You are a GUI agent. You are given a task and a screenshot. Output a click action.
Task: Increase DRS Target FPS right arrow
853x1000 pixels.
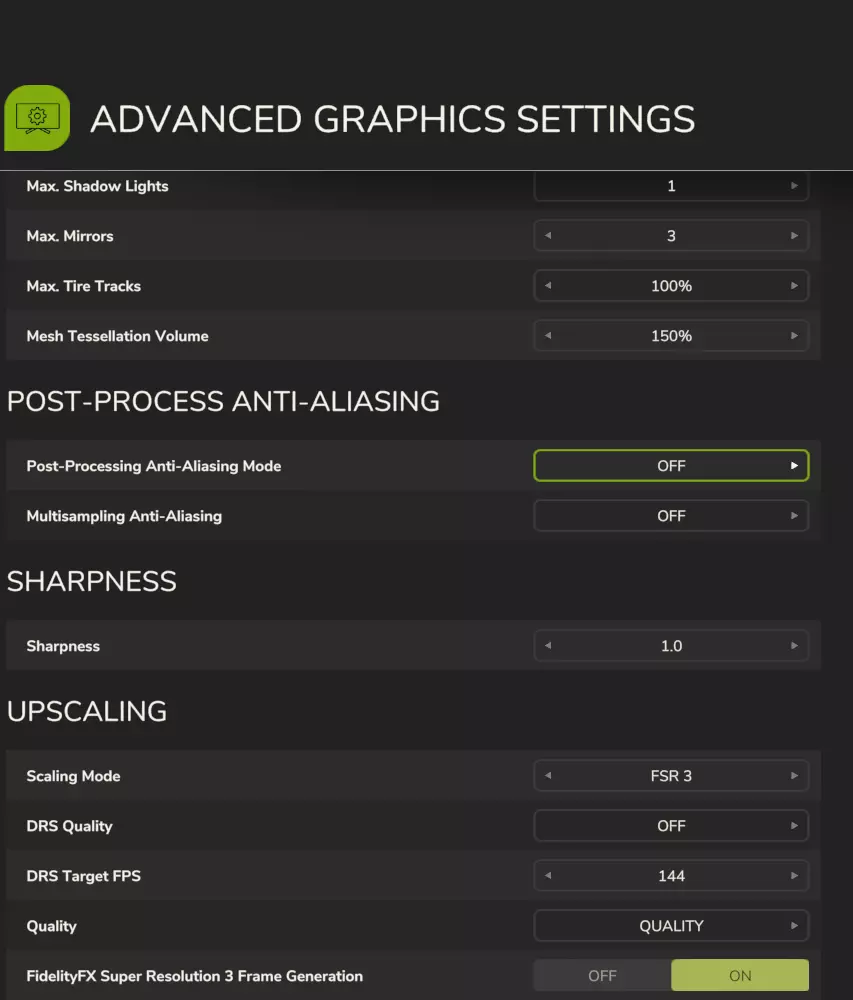coord(794,876)
